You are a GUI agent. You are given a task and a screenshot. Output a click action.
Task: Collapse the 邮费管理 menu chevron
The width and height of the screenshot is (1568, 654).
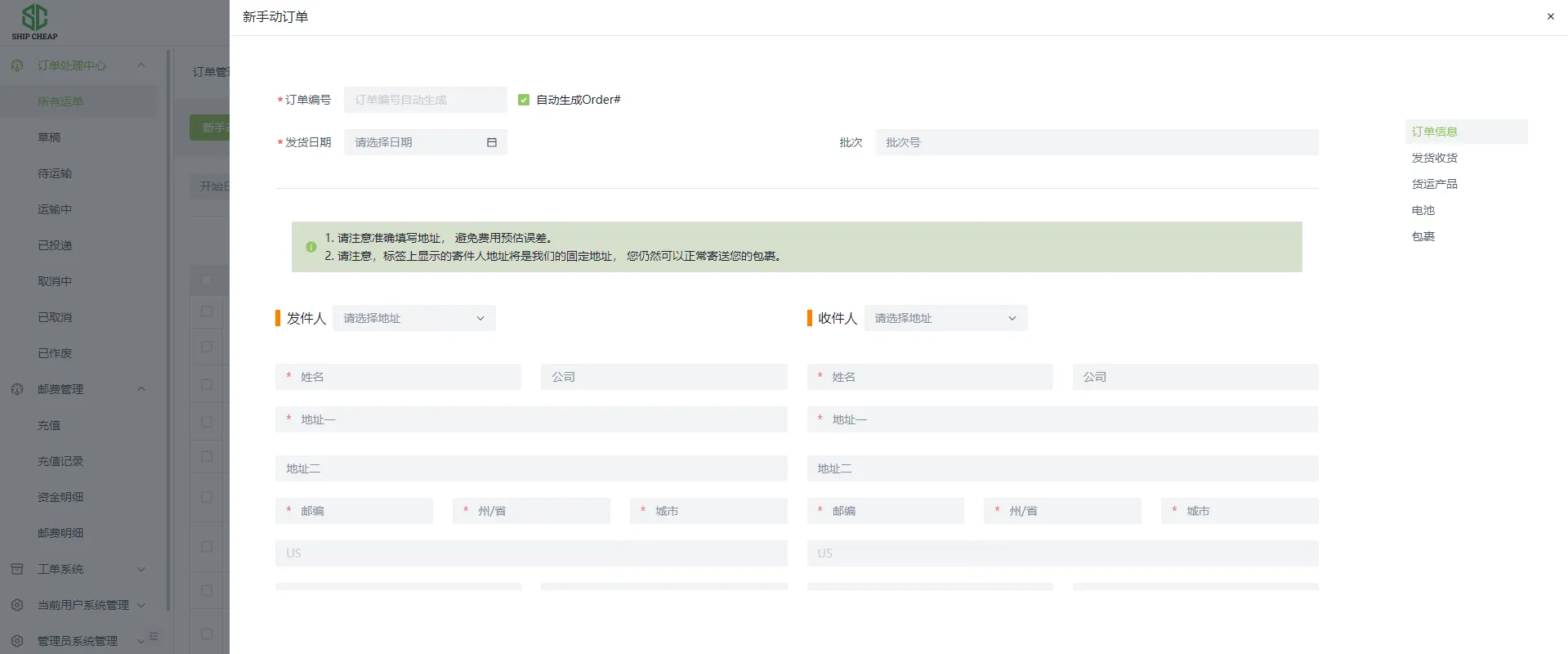tap(141, 389)
